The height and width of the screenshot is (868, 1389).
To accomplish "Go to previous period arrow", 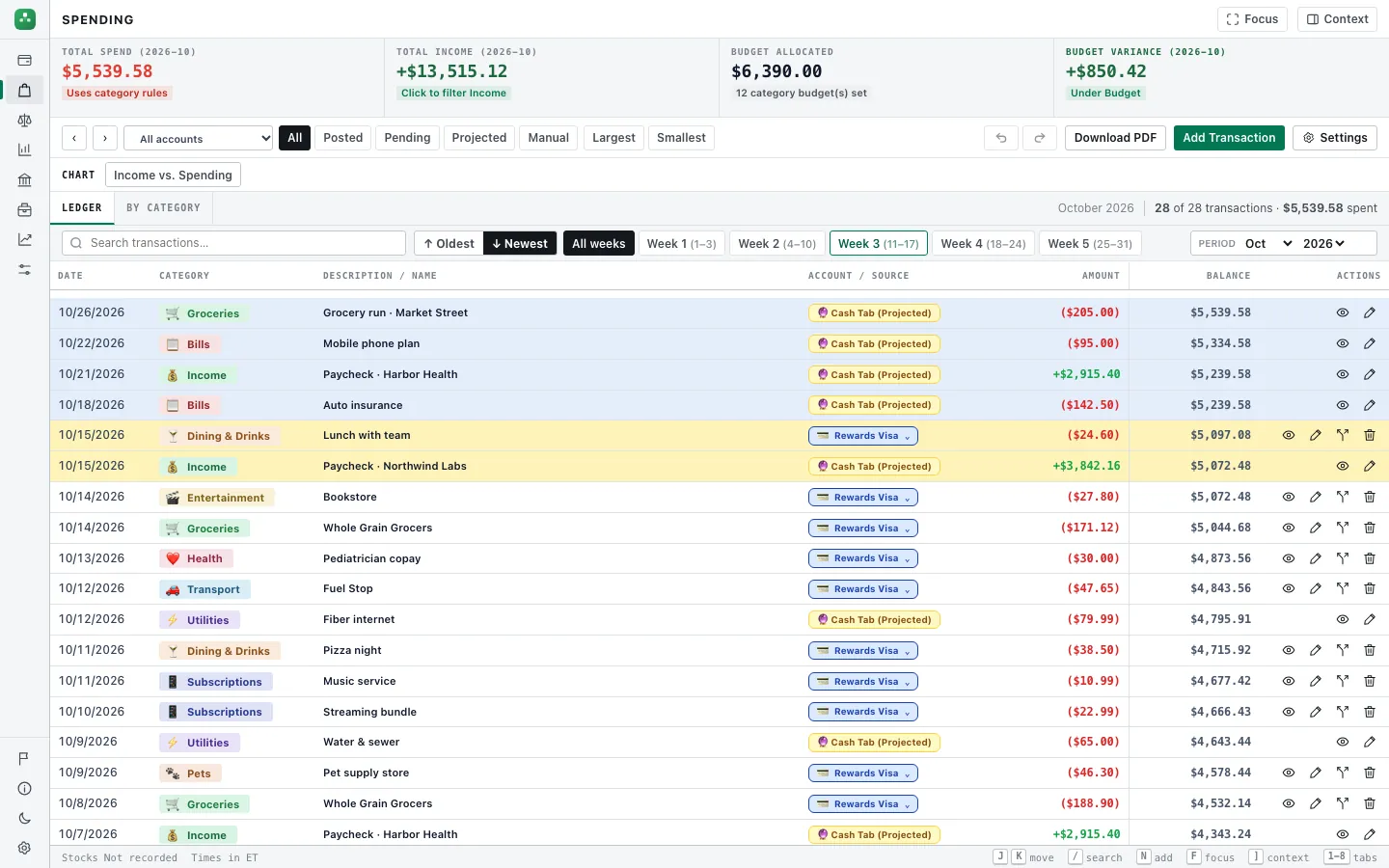I will coord(74,138).
